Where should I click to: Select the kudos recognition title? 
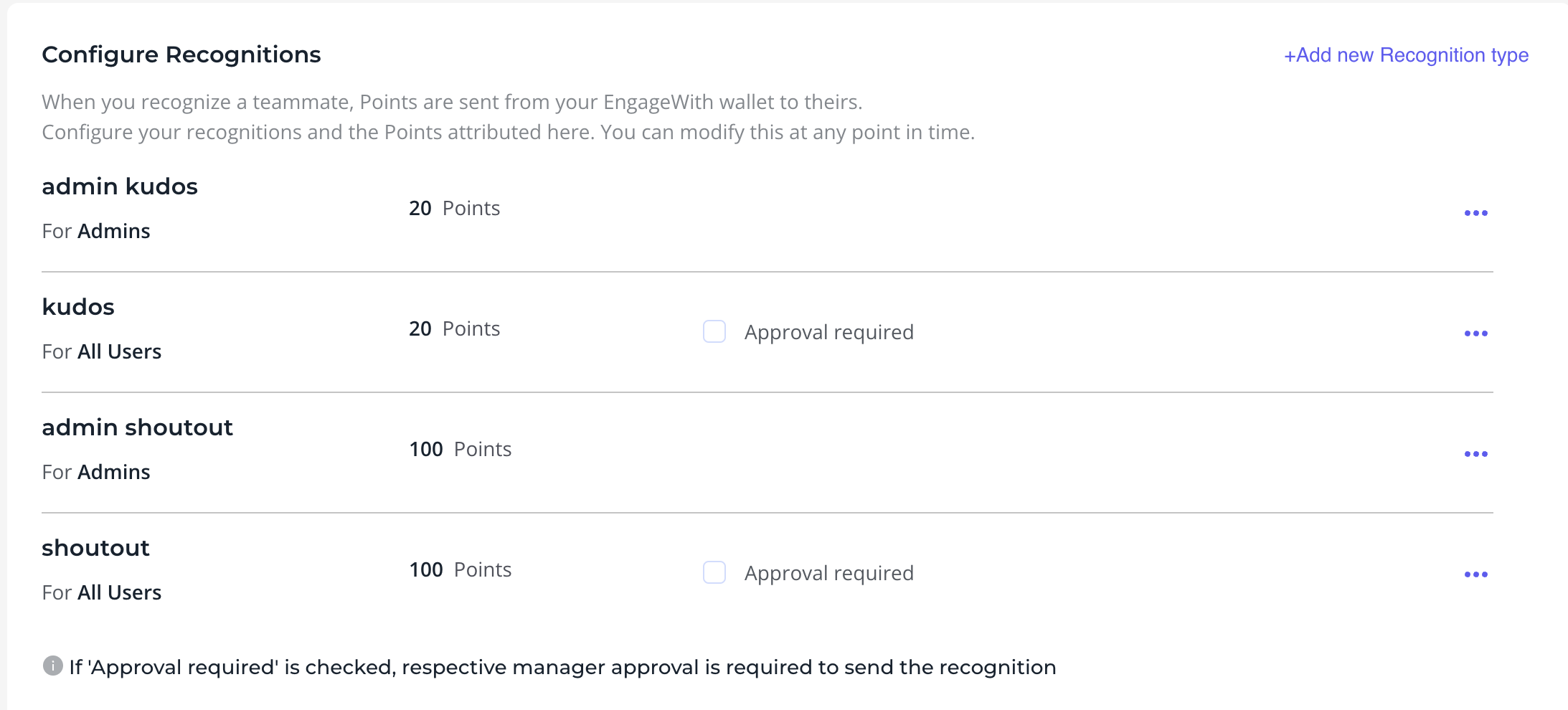coord(78,307)
